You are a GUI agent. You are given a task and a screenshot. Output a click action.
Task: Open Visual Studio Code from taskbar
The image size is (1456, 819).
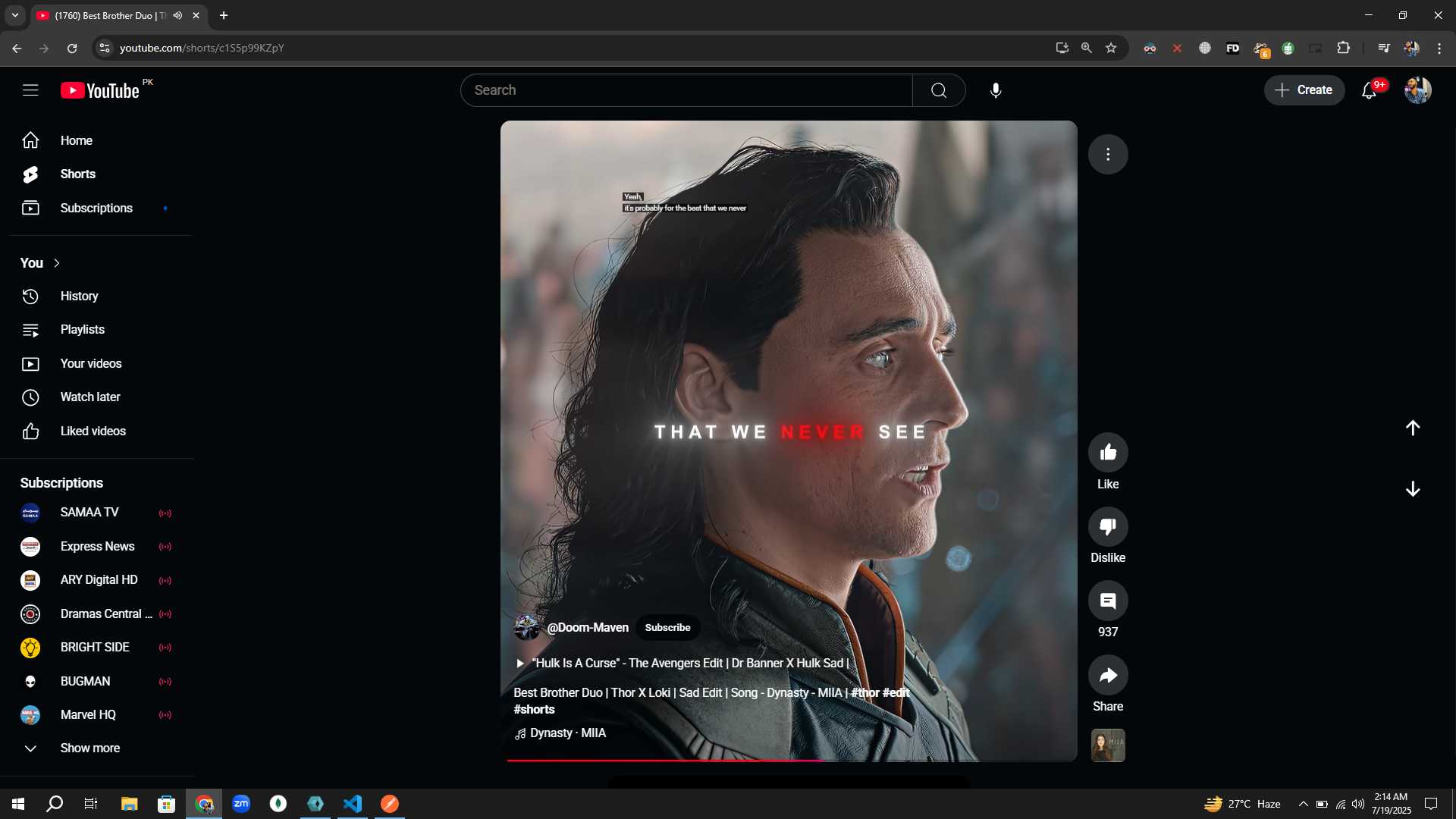point(353,804)
